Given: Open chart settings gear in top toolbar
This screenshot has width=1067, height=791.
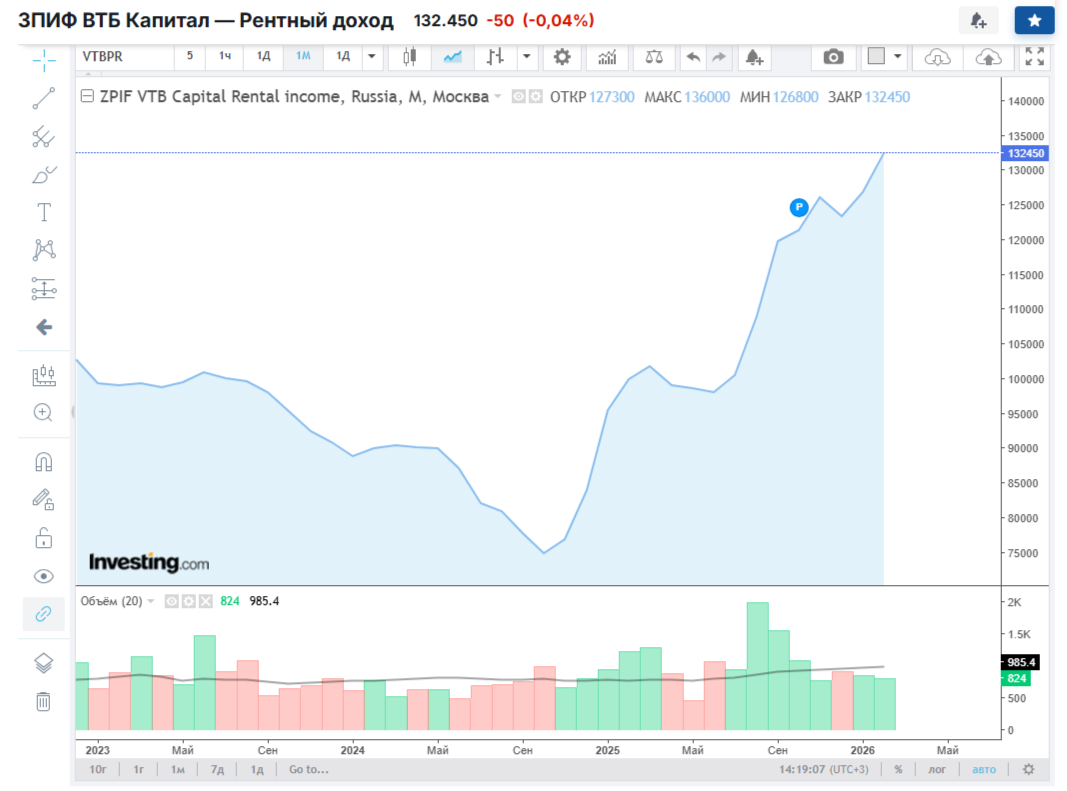Looking at the screenshot, I should click(x=562, y=57).
